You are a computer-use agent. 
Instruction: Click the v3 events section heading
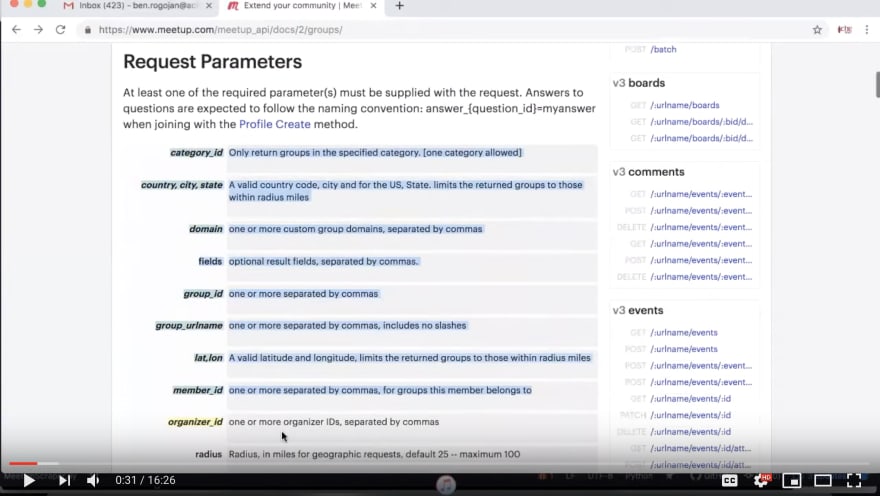tap(638, 310)
